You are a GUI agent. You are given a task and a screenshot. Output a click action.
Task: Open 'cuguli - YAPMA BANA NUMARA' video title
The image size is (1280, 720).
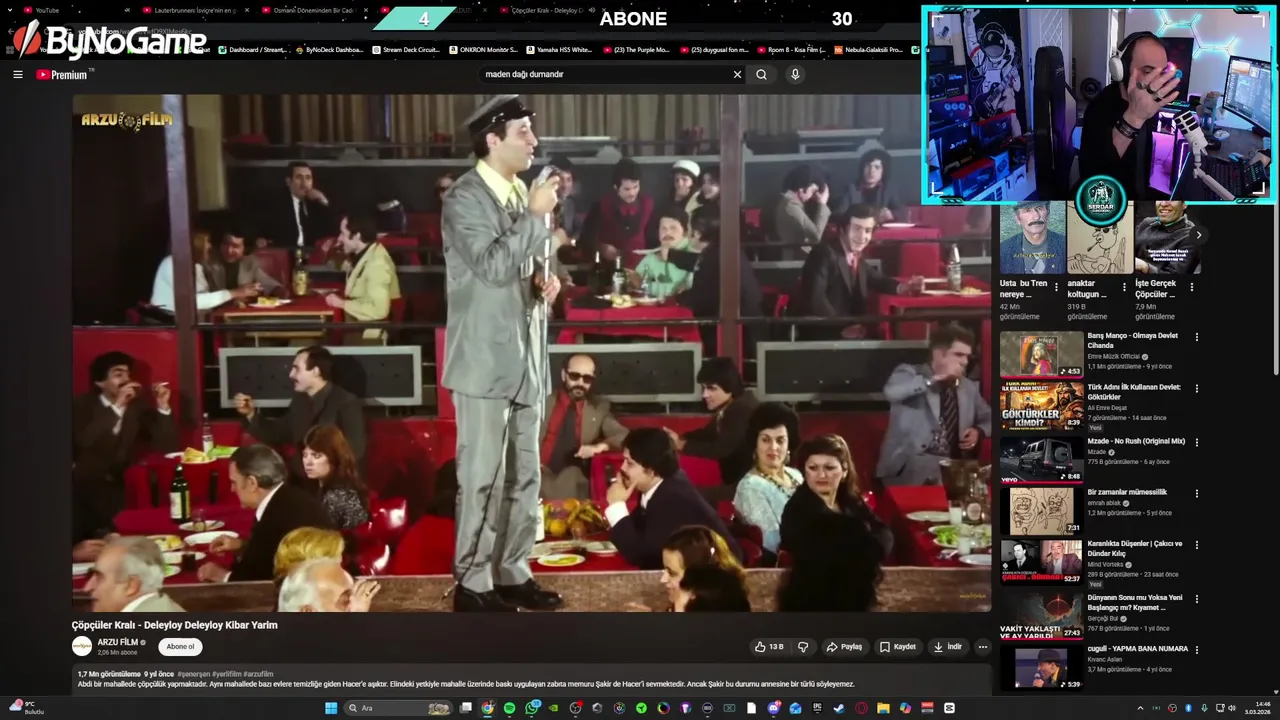(x=1138, y=648)
